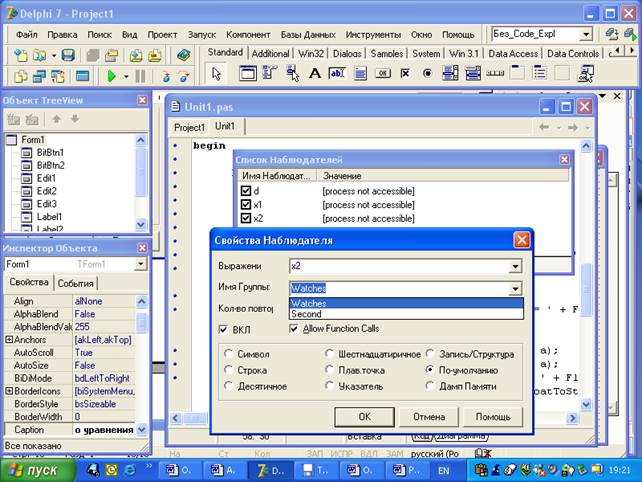Toggle the ВКЛ checkbox
The image size is (642, 482).
tap(223, 330)
